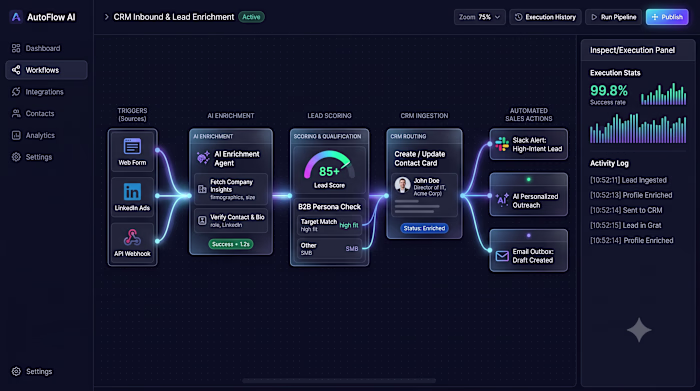The width and height of the screenshot is (700, 391).
Task: Click the purple status dot on Email Outbox node
Action: 529,235
